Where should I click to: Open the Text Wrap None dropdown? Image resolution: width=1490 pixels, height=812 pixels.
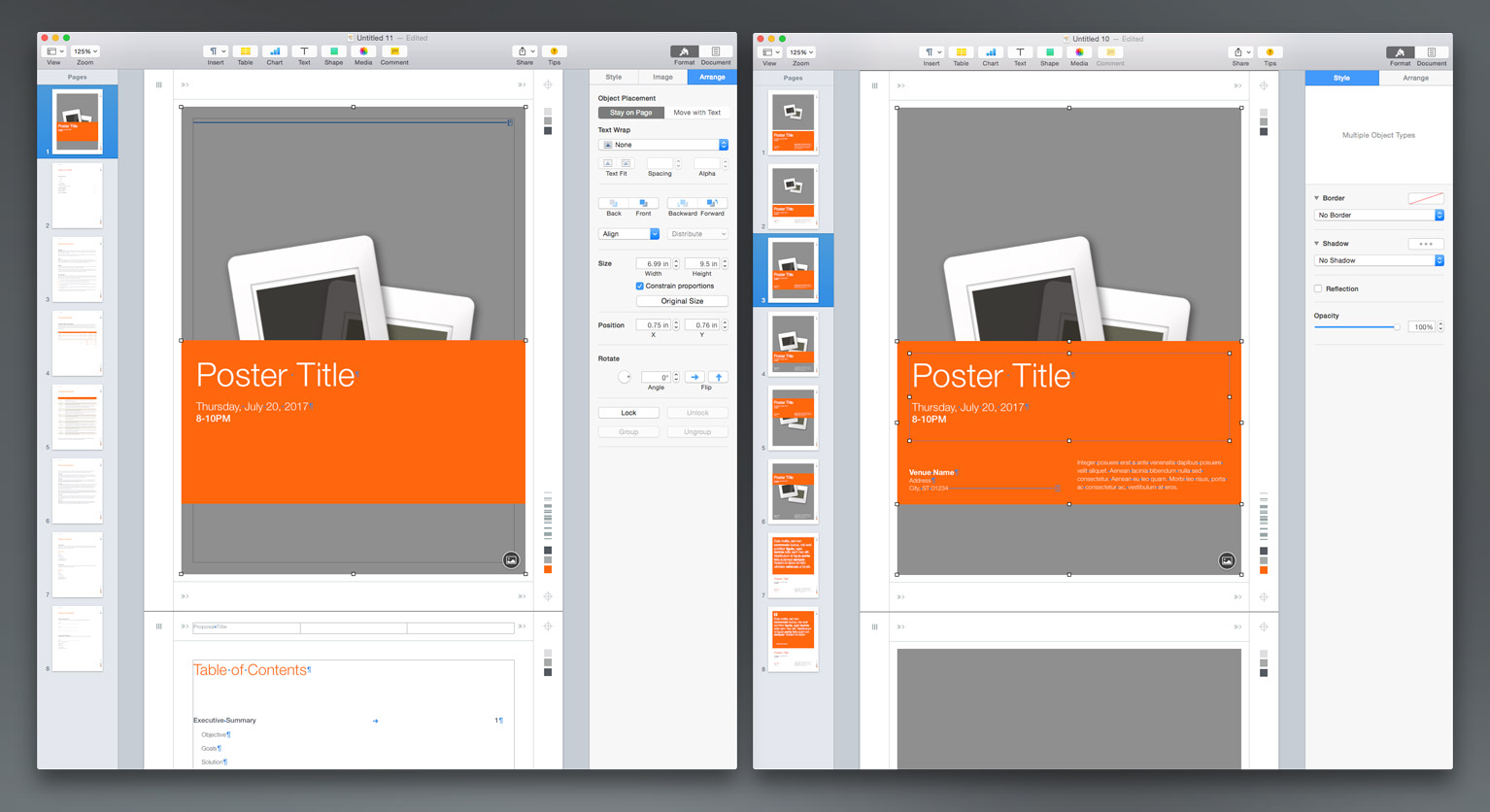coord(663,145)
